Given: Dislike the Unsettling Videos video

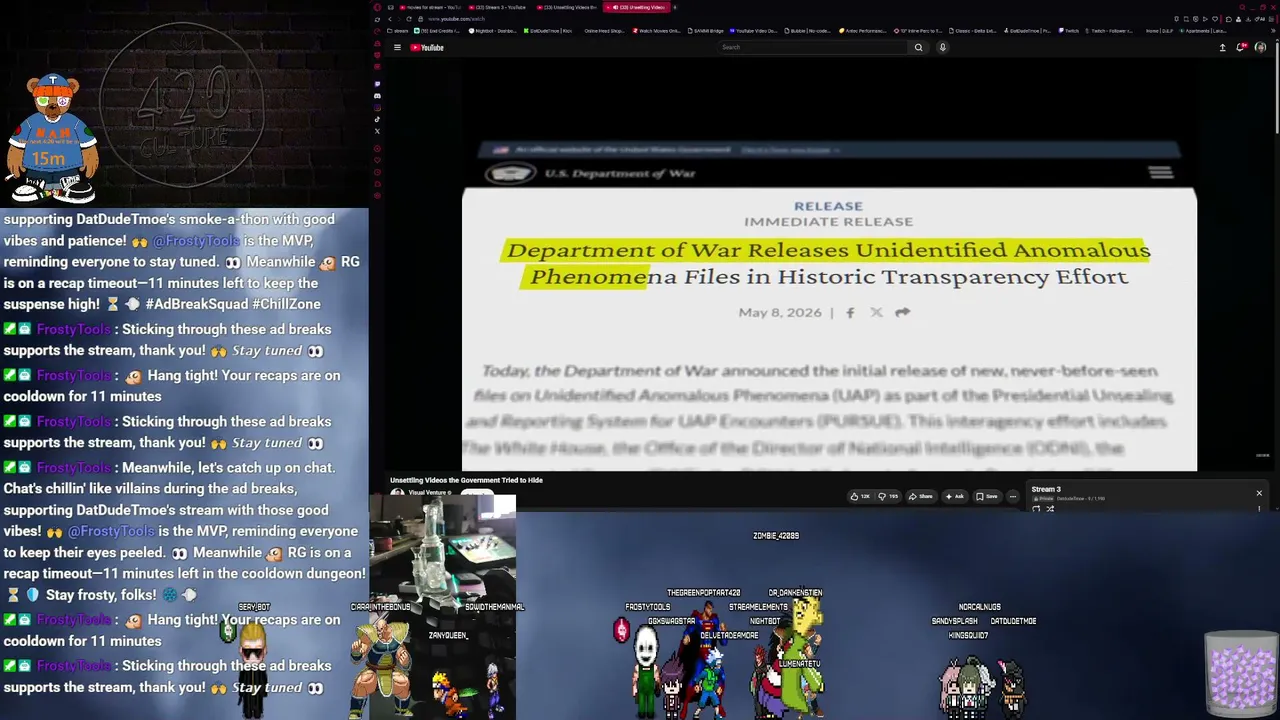Looking at the screenshot, I should [888, 496].
